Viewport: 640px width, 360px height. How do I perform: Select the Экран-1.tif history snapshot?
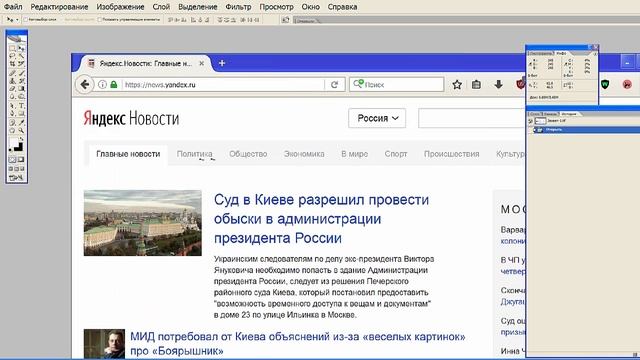click(x=587, y=121)
